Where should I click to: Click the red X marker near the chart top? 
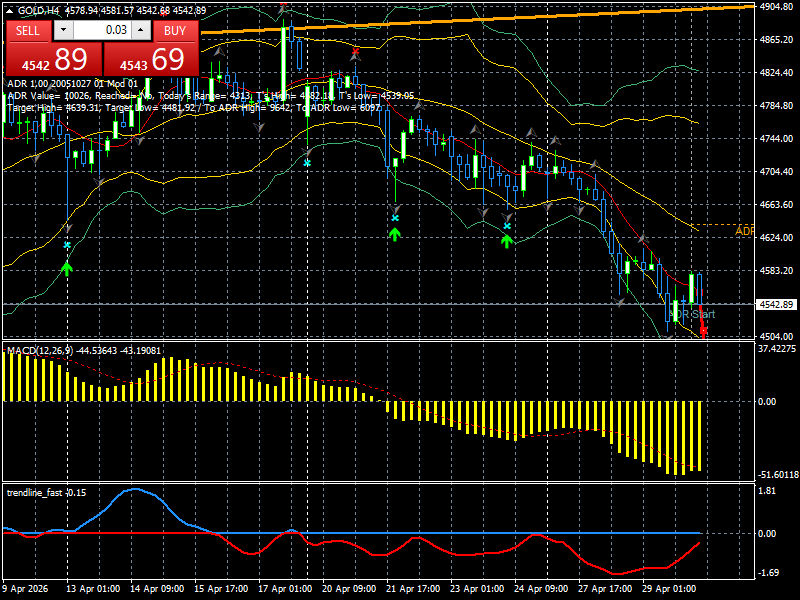click(356, 51)
